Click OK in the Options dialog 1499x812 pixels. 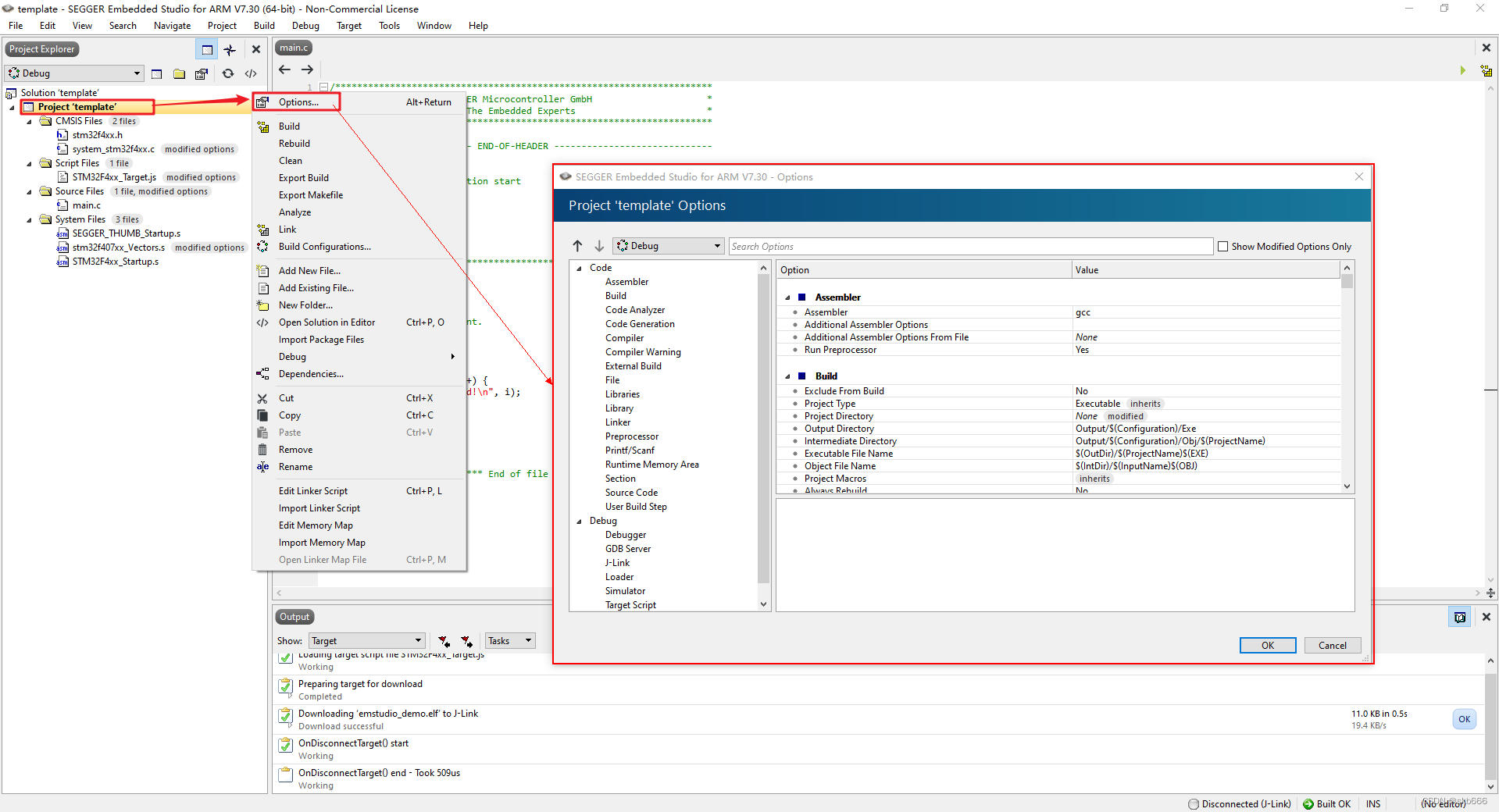pos(1266,645)
